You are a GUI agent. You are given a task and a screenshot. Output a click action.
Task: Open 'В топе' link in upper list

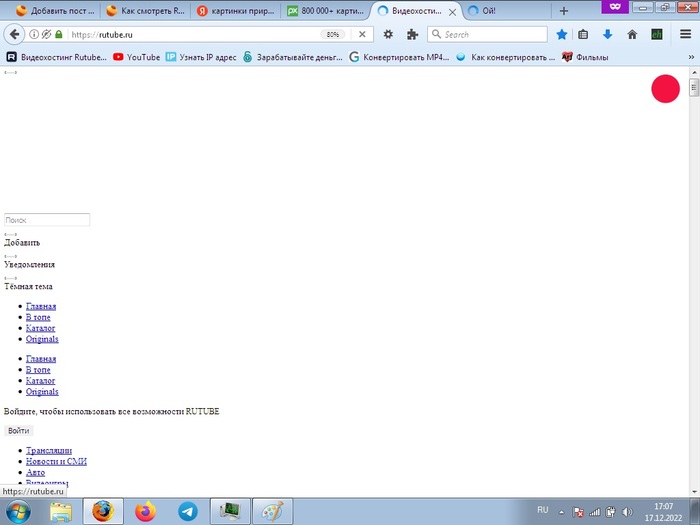tap(38, 317)
